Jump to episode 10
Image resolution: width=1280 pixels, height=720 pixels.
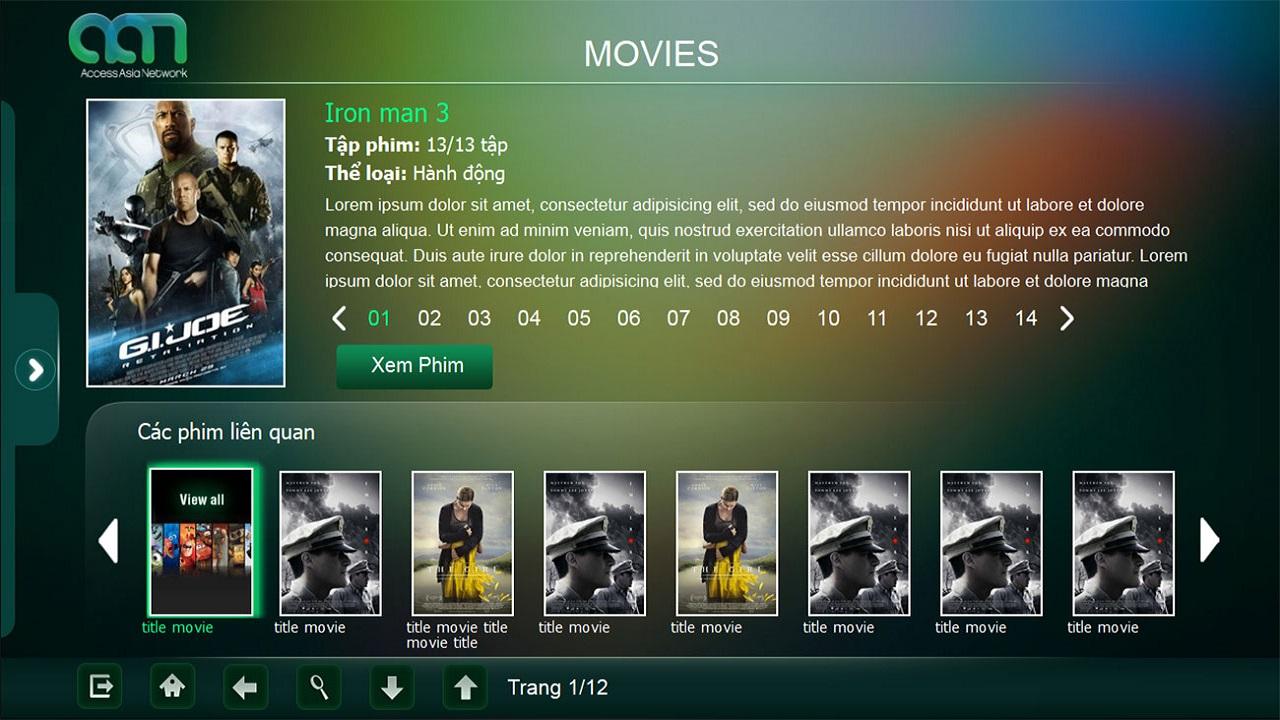(x=828, y=318)
